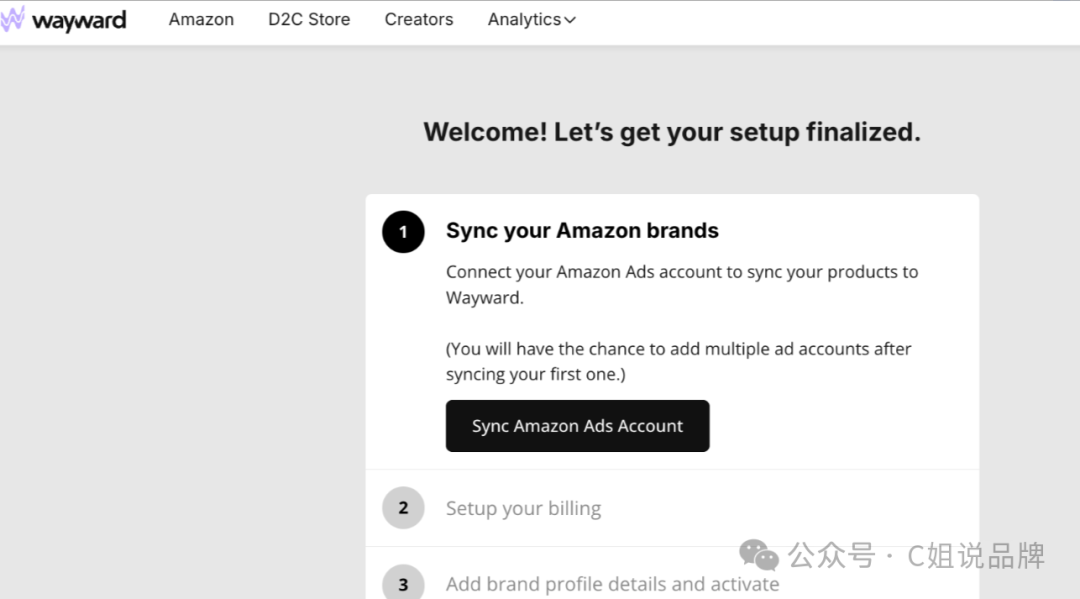The width and height of the screenshot is (1080, 599).
Task: Open the Creators navigation item
Action: coord(419,20)
